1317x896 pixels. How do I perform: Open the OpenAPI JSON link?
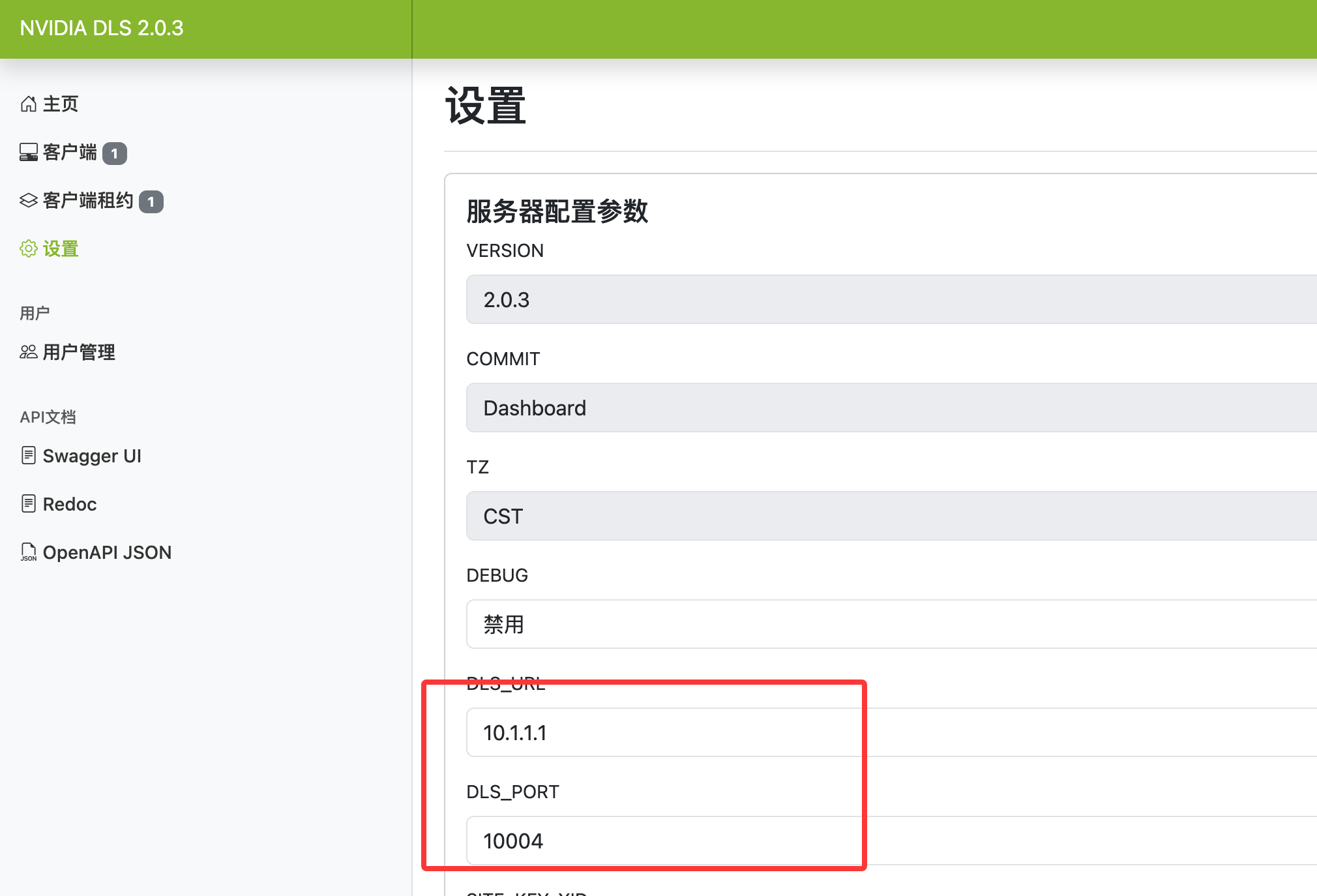tap(107, 552)
